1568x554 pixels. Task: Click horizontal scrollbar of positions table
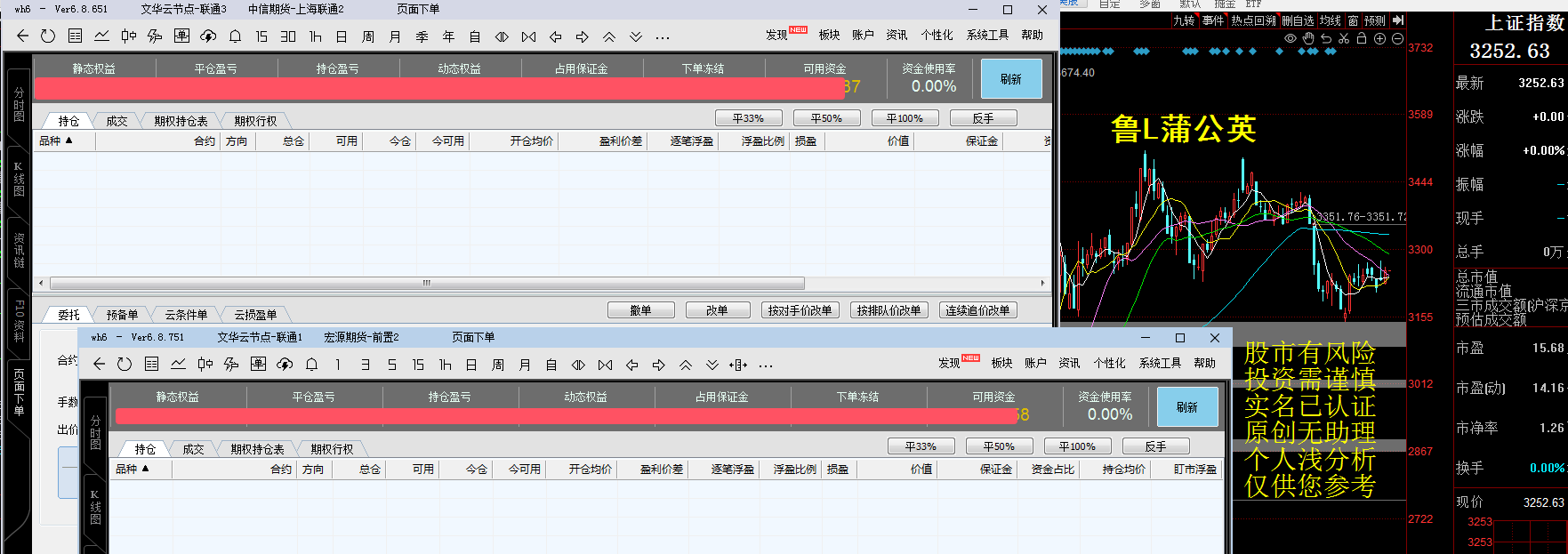coord(427,283)
